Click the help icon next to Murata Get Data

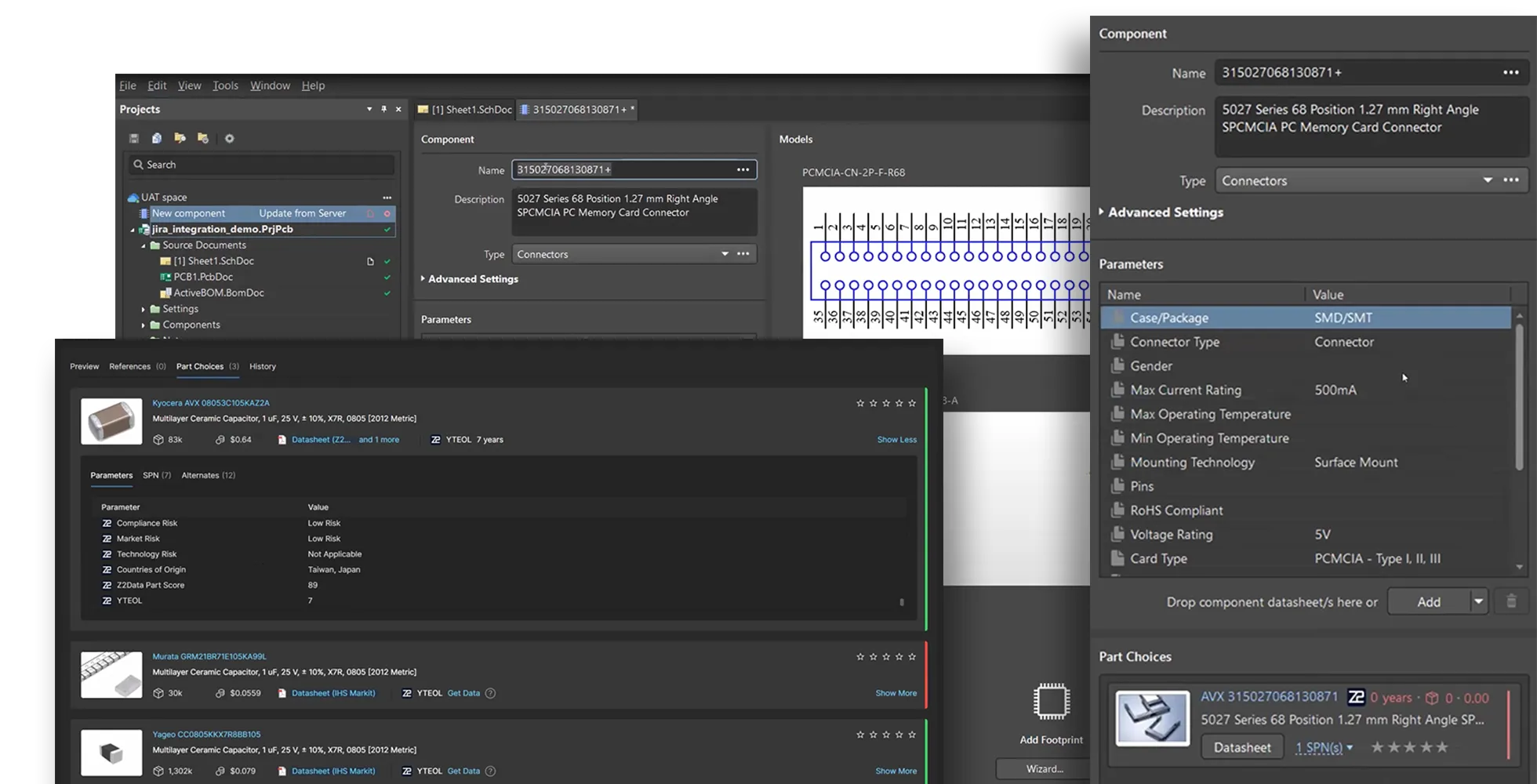pos(490,693)
